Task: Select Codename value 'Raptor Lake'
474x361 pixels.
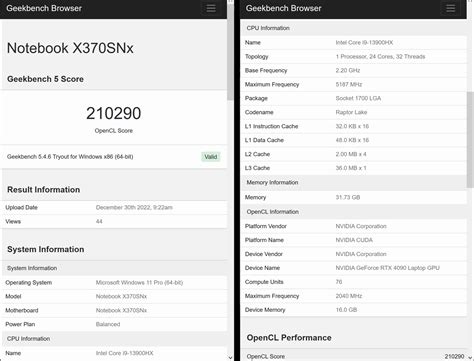Action: pyautogui.click(x=351, y=112)
